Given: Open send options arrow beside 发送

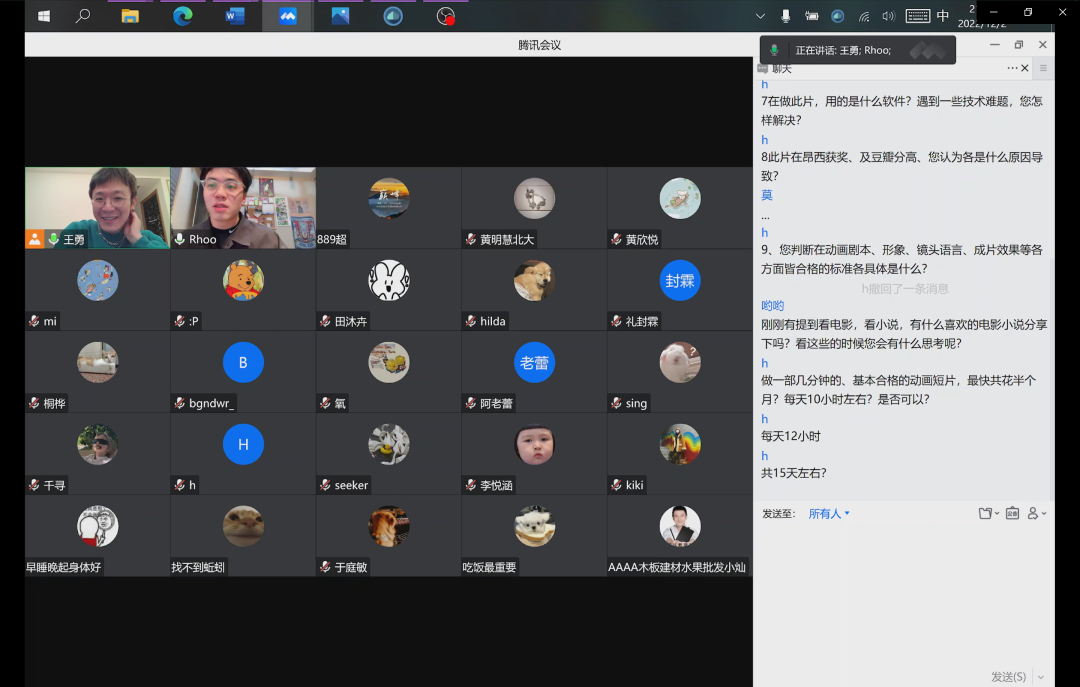Looking at the screenshot, I should tap(1041, 677).
